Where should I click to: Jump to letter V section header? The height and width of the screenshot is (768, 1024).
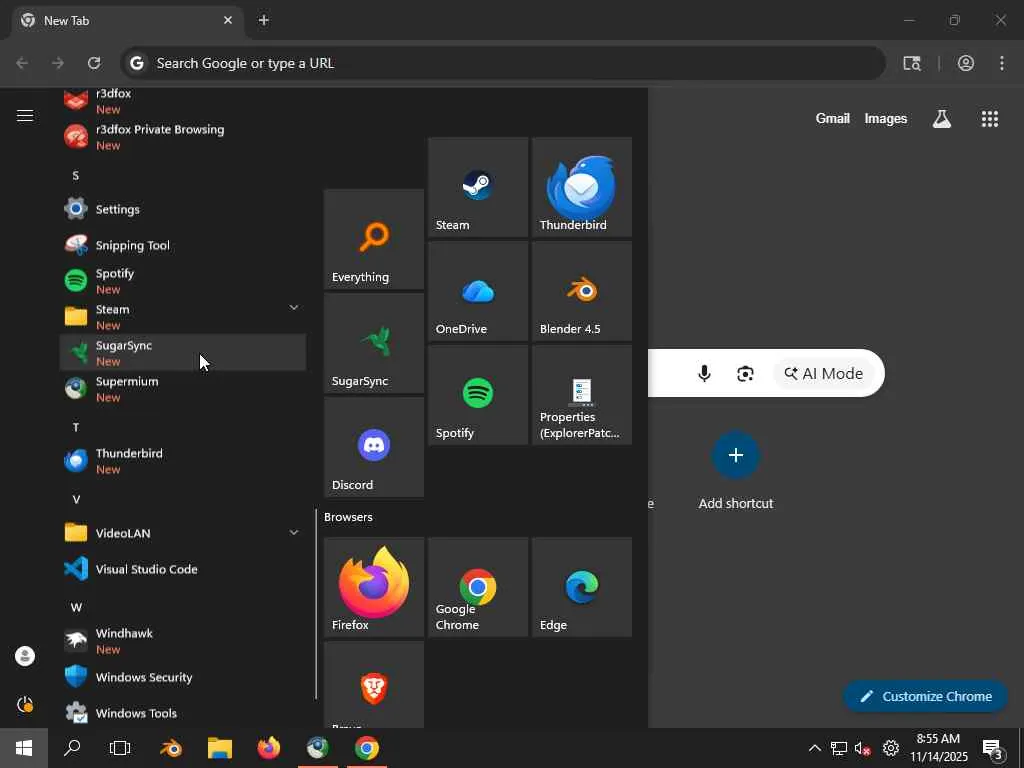(76, 499)
